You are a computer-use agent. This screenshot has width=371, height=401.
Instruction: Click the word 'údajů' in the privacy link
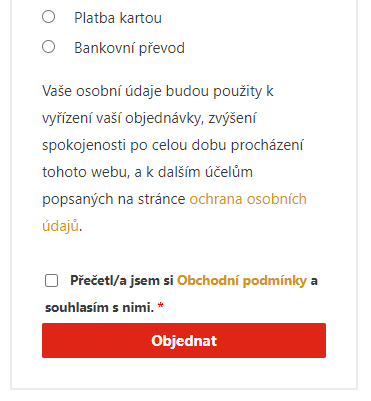click(61, 226)
